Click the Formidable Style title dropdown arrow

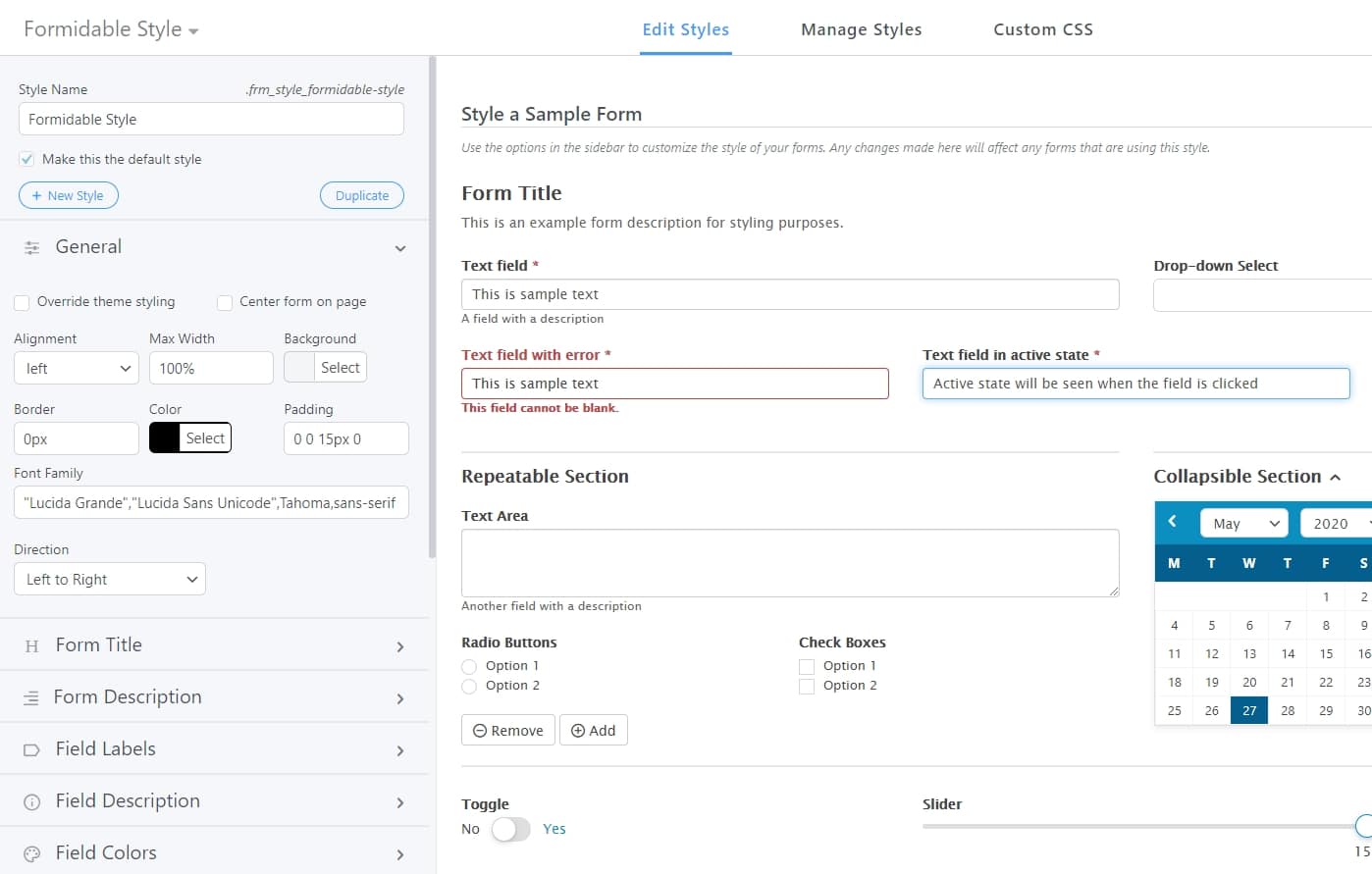(x=193, y=31)
